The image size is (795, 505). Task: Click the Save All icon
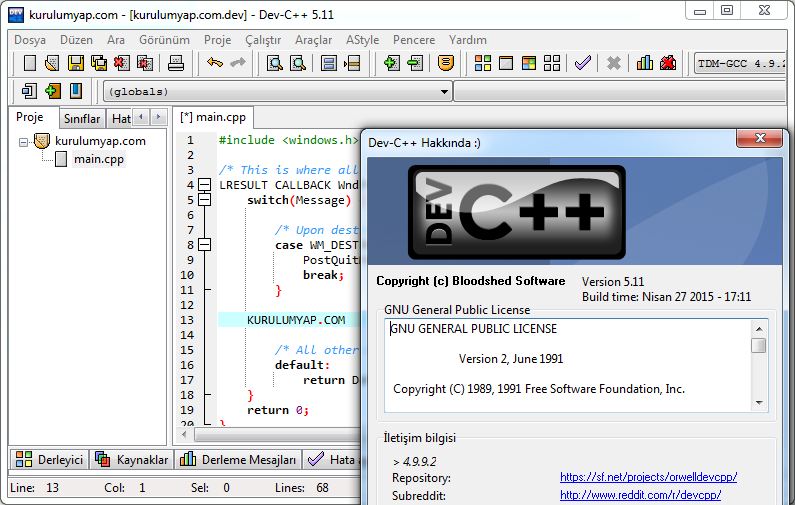pyautogui.click(x=99, y=63)
